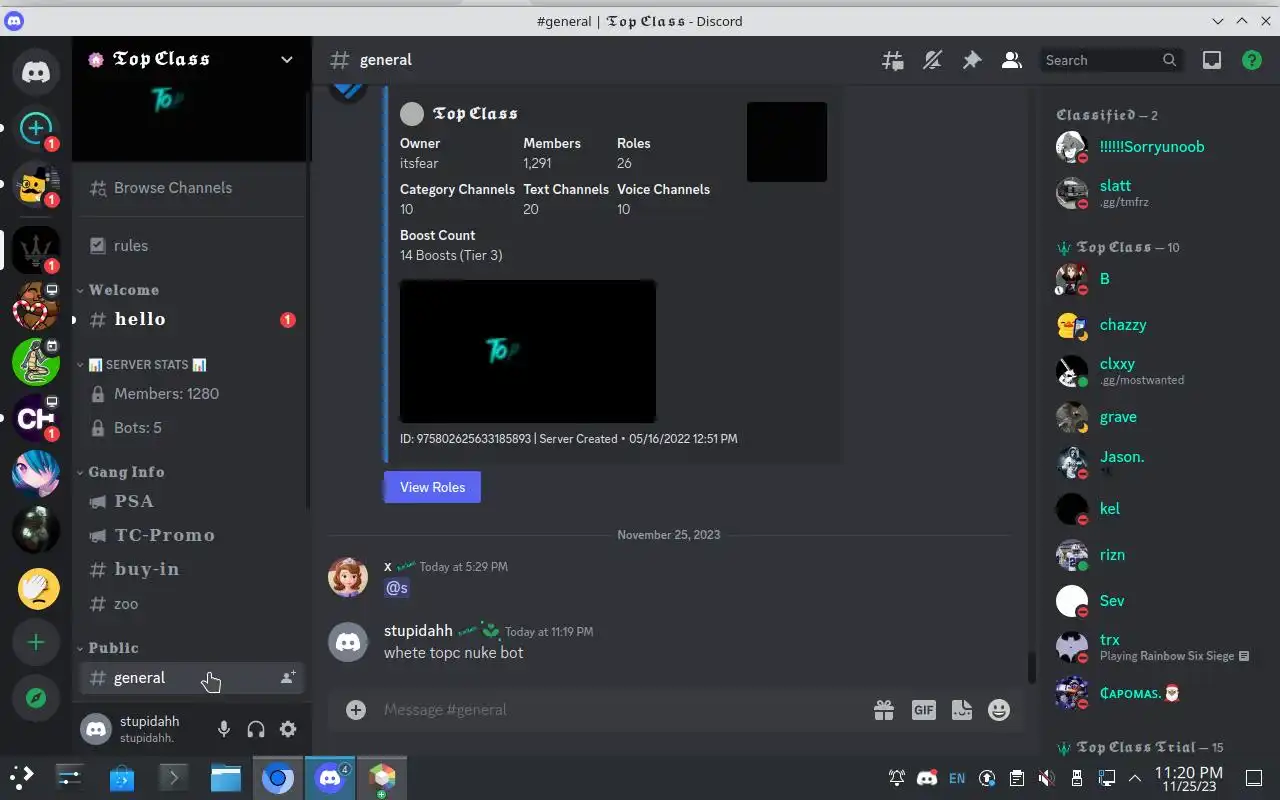
Task: Collapse the Gang Info category
Action: click(121, 472)
